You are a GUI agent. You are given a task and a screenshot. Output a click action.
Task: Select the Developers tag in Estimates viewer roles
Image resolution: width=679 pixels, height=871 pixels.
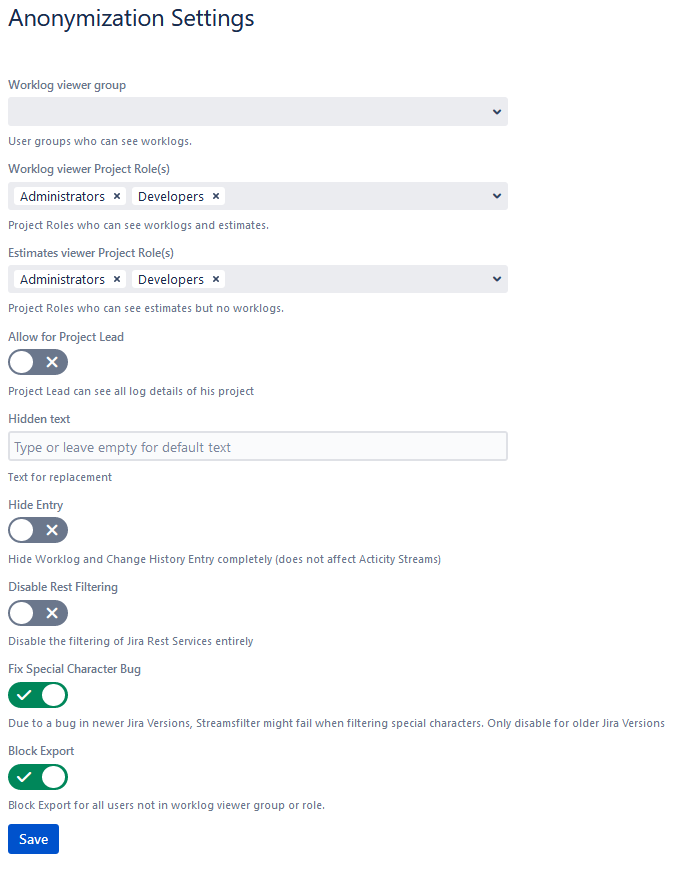[x=171, y=279]
